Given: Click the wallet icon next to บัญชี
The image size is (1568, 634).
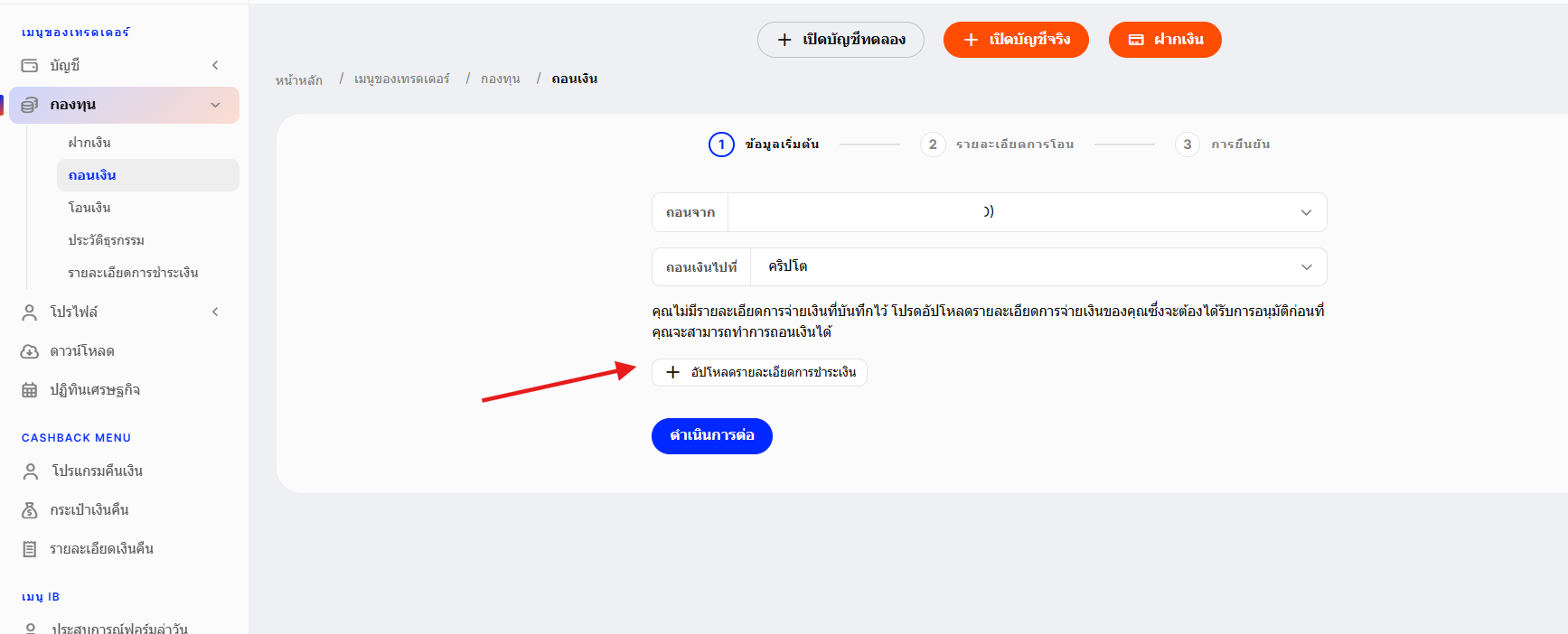Looking at the screenshot, I should coord(30,65).
